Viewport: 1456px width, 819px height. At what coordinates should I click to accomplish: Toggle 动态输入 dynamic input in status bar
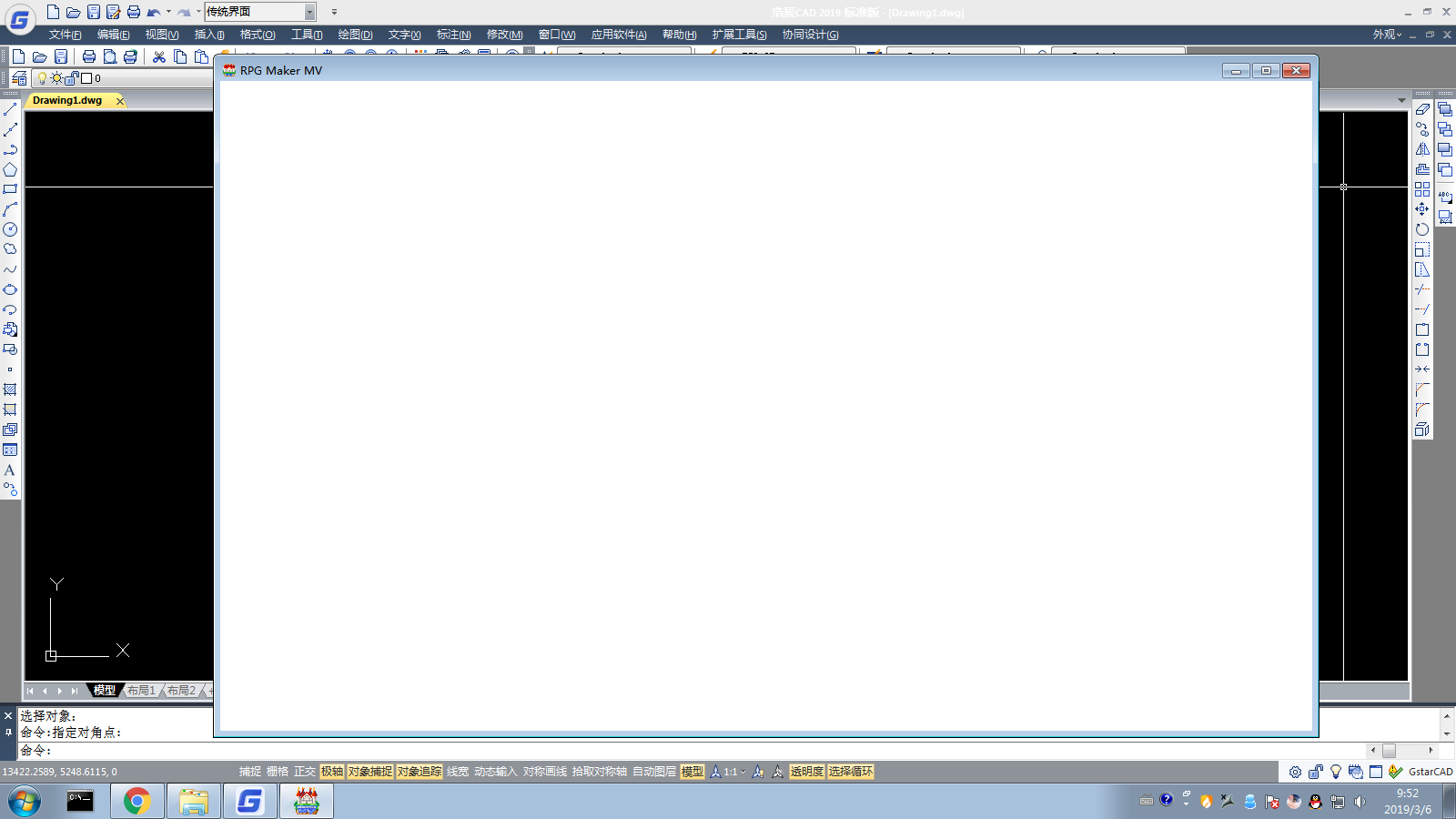coord(495,772)
